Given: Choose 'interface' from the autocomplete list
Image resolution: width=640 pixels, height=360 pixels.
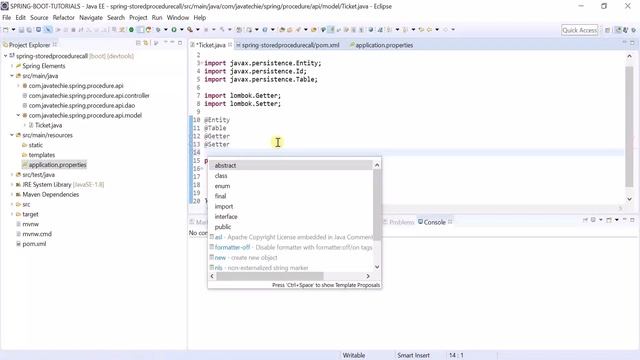Looking at the screenshot, I should [291, 216].
